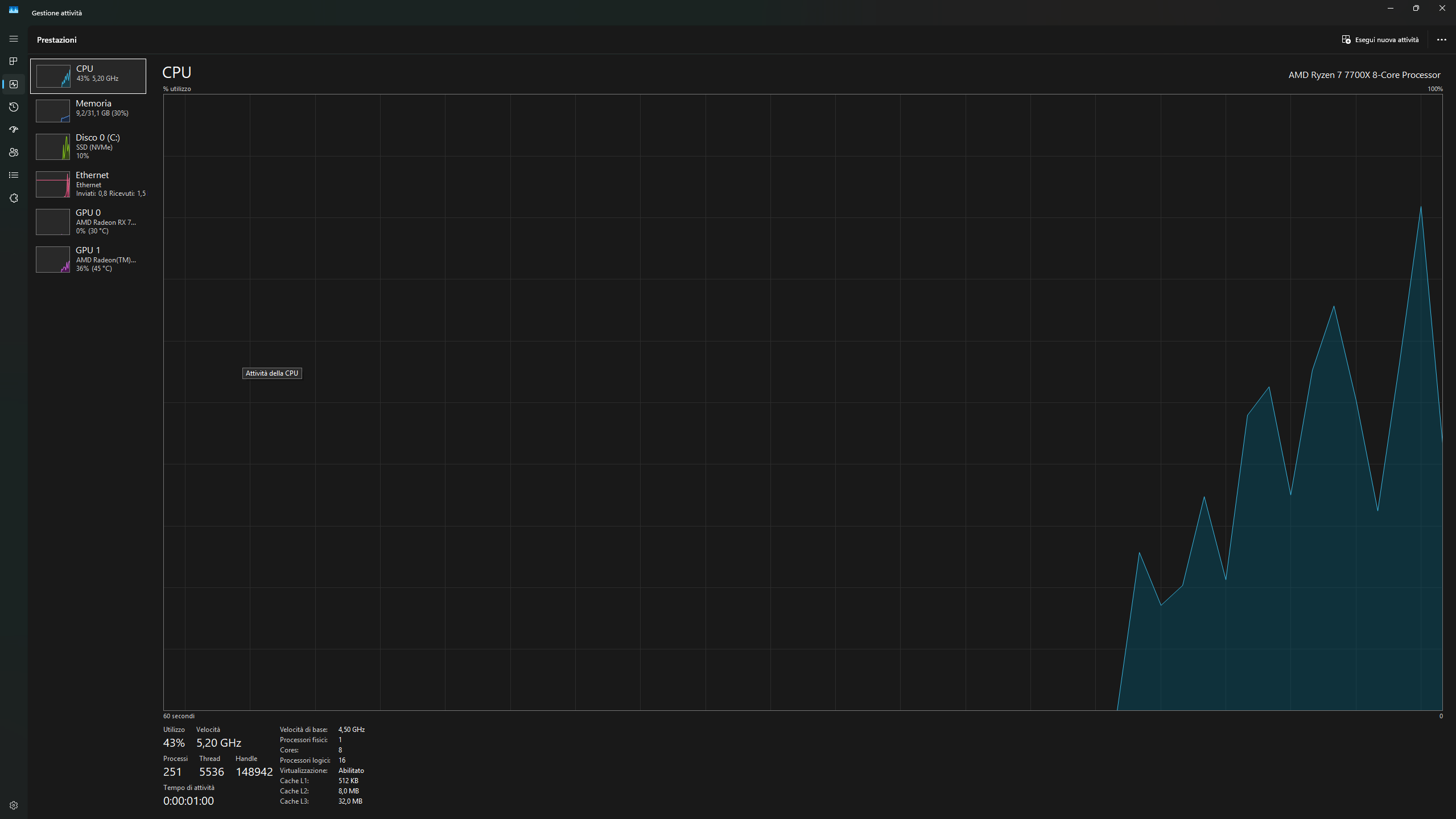The image size is (1456, 819).
Task: Click the large CPU usage graph
Action: 803,402
